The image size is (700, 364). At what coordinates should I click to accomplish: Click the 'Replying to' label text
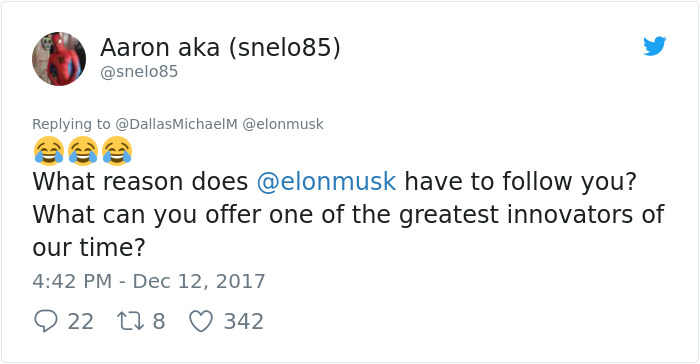71,124
